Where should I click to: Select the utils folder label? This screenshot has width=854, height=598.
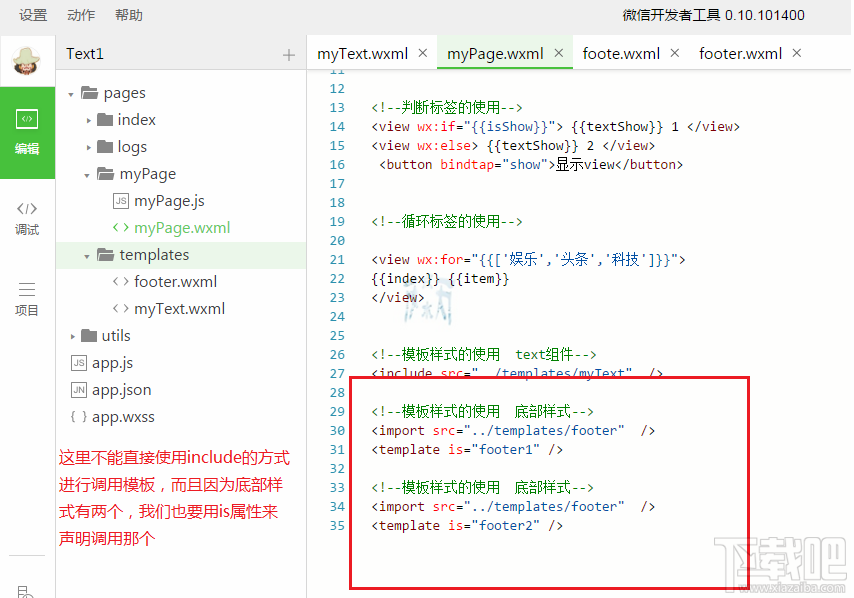click(x=116, y=335)
